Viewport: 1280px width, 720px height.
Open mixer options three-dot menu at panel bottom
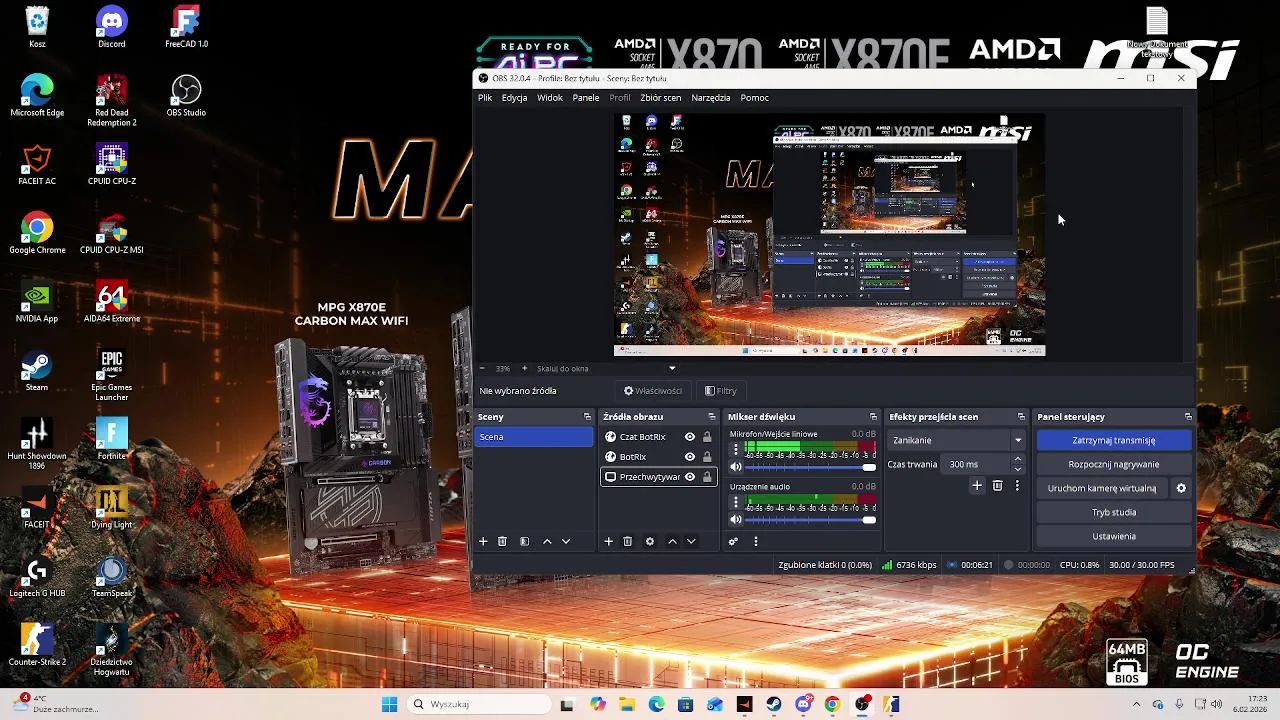click(756, 541)
